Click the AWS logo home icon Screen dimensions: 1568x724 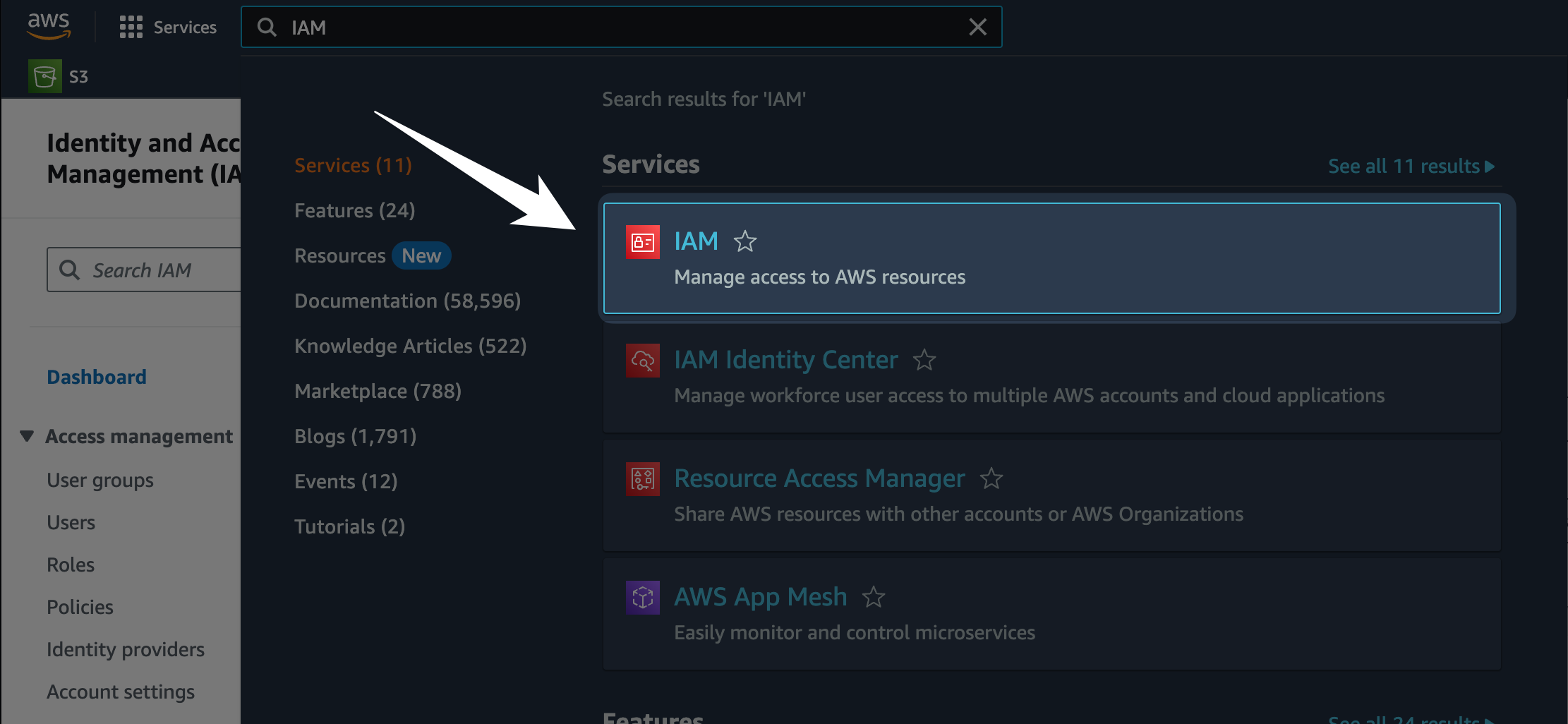click(x=49, y=26)
